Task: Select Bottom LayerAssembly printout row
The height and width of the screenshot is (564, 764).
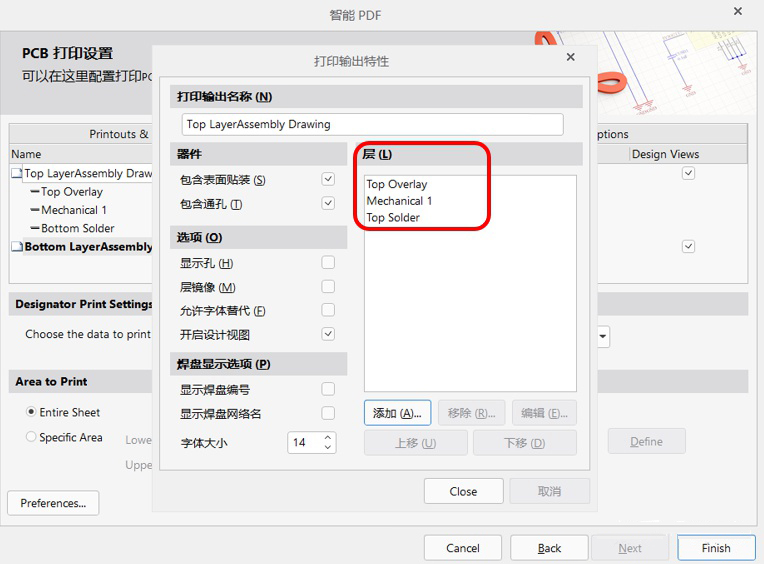Action: click(88, 247)
